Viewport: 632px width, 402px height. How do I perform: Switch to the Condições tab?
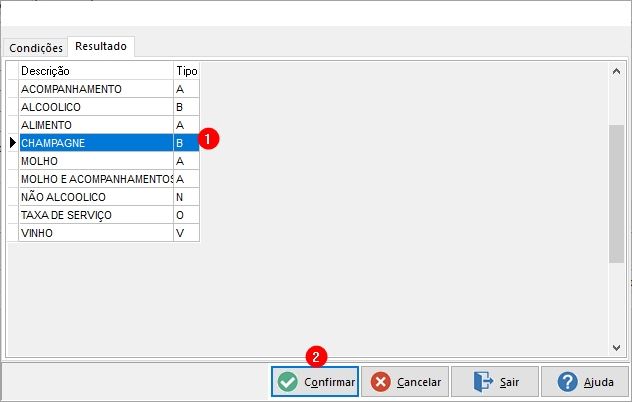pyautogui.click(x=36, y=48)
